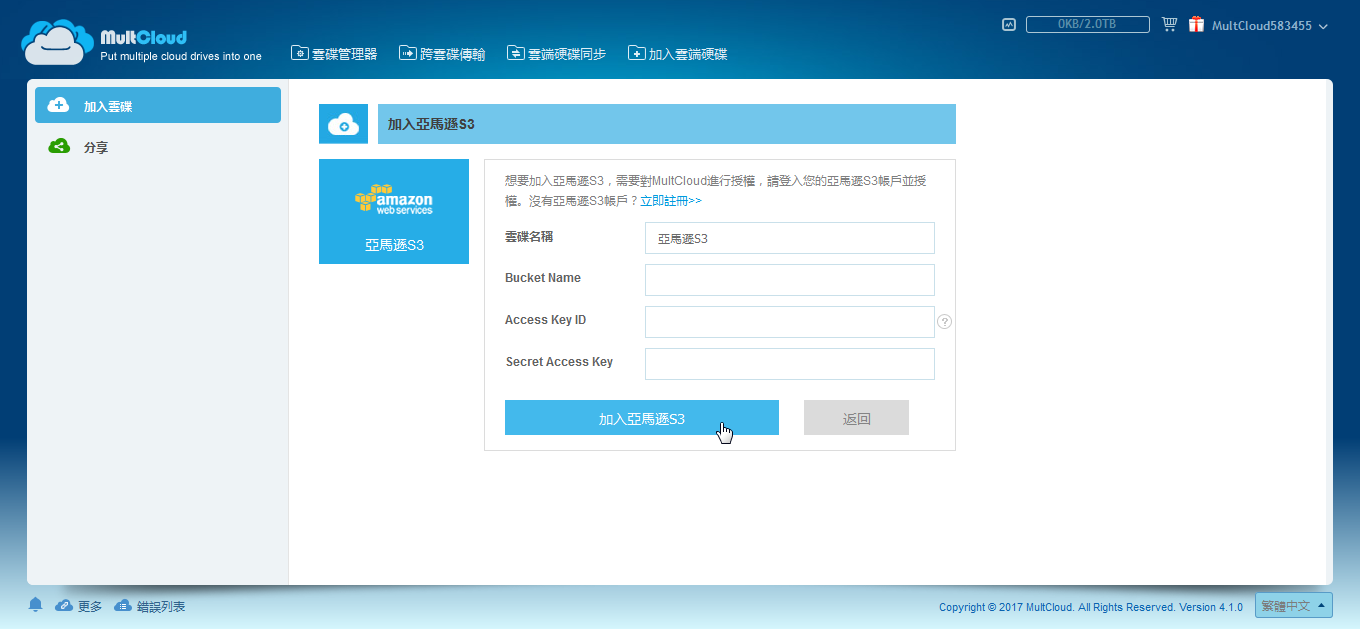Click the 返回 back button
The height and width of the screenshot is (629, 1360).
point(856,418)
